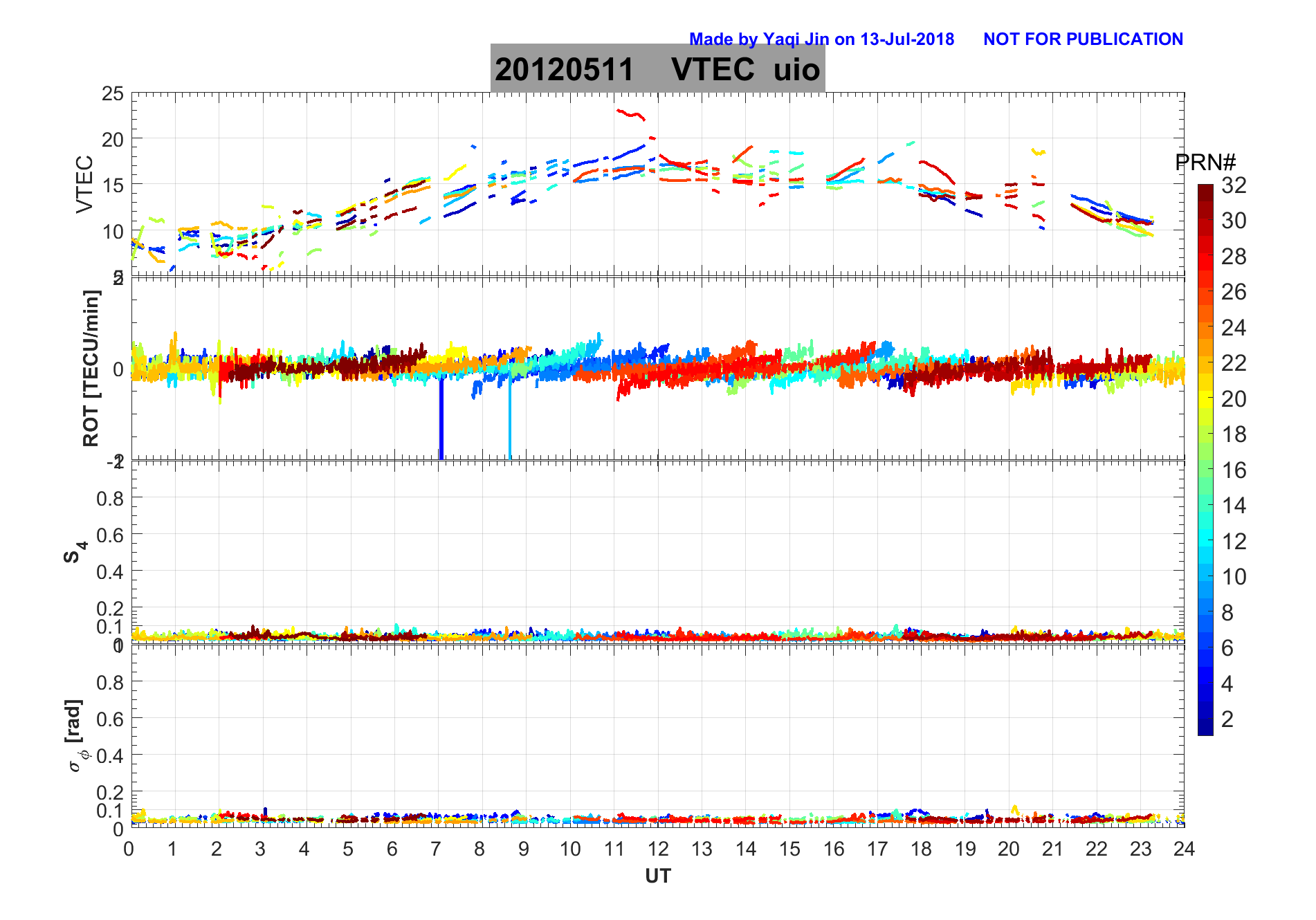
Task: Click the VTEC axis tick label "25"
Action: 113,94
